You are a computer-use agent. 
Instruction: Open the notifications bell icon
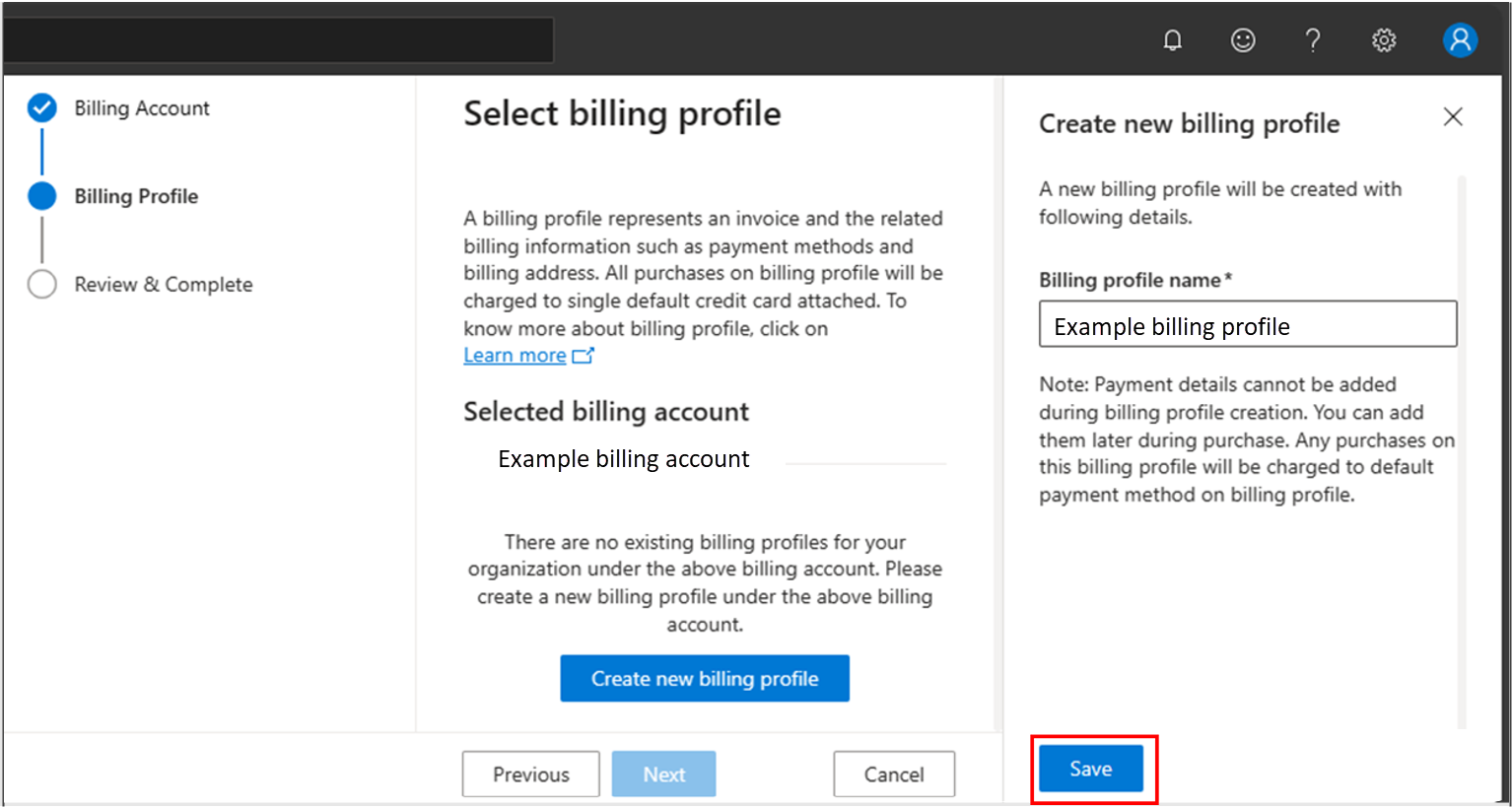point(1172,40)
